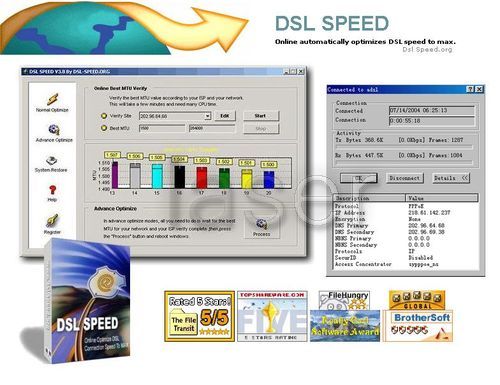Click the Description column header
Image resolution: width=500 pixels, height=385 pixels.
370,198
